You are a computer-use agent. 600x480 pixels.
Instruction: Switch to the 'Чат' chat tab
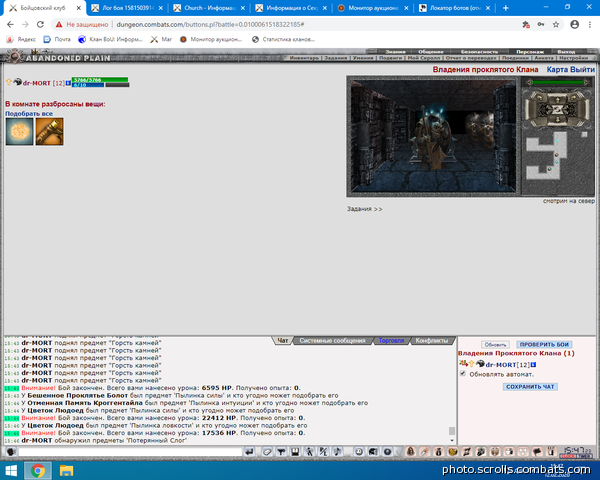[283, 340]
